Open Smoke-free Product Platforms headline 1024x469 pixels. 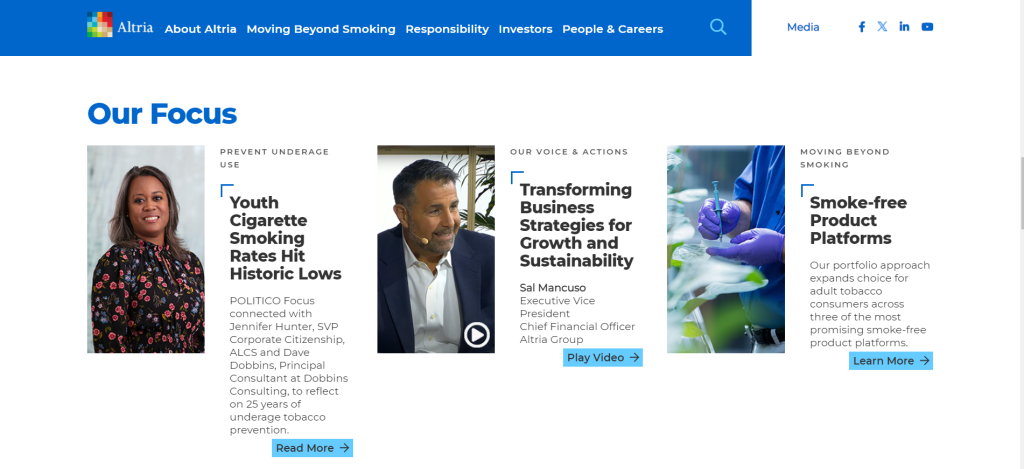(858, 220)
